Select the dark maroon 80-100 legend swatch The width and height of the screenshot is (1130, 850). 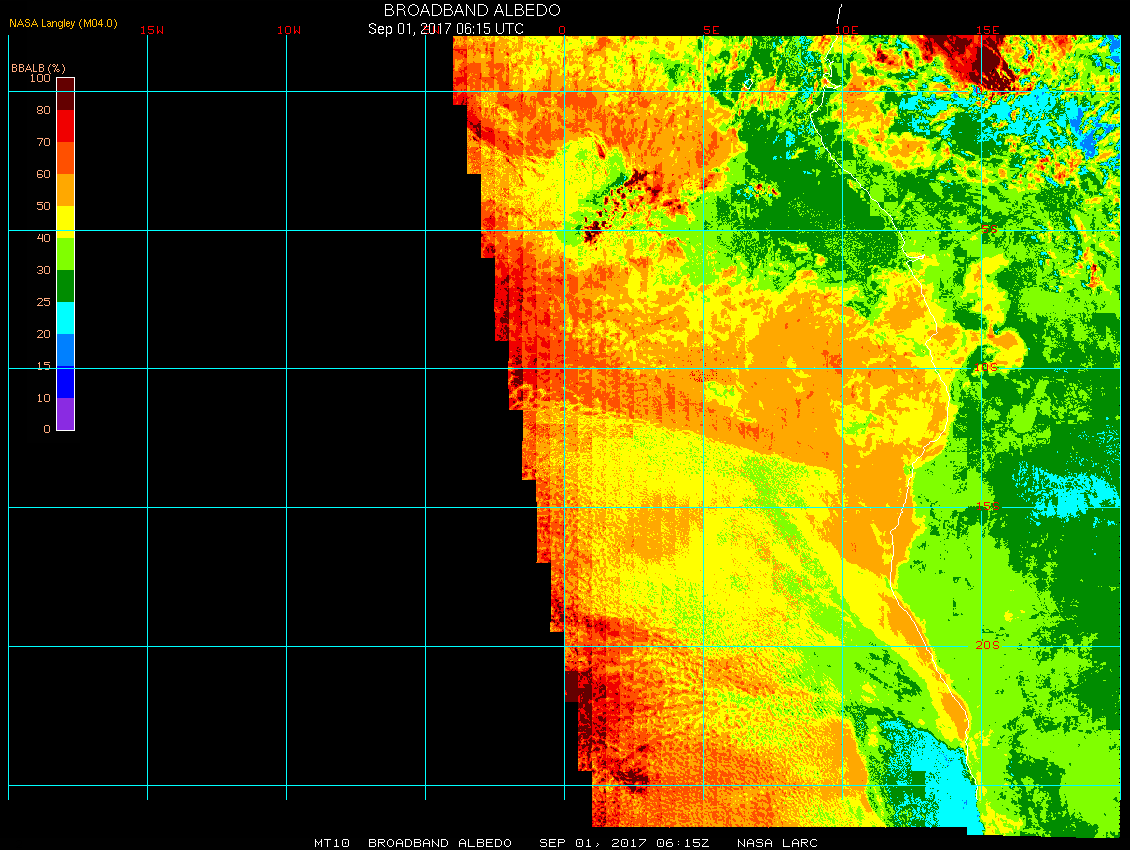66,94
